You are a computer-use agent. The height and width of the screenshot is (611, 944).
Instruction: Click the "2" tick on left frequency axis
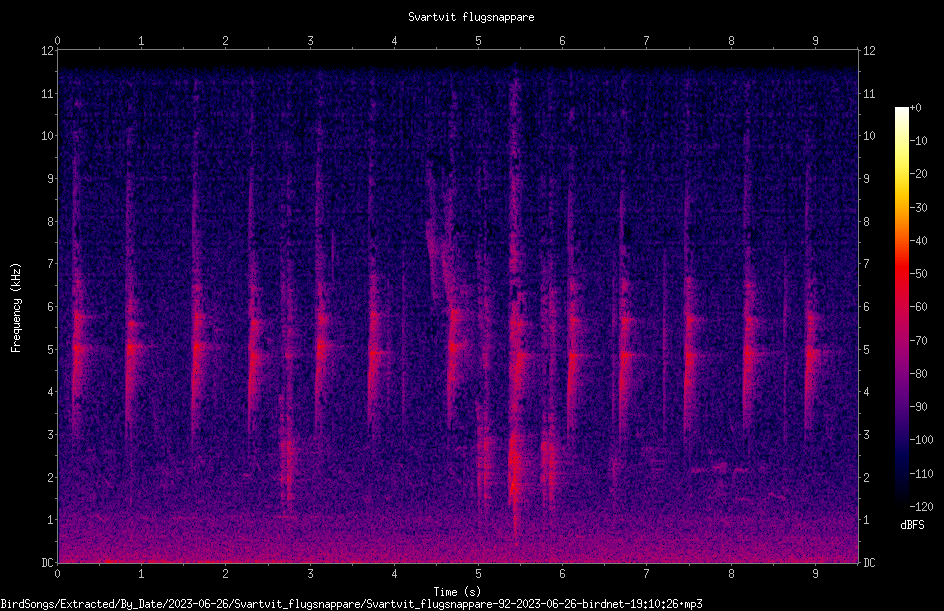click(x=51, y=477)
